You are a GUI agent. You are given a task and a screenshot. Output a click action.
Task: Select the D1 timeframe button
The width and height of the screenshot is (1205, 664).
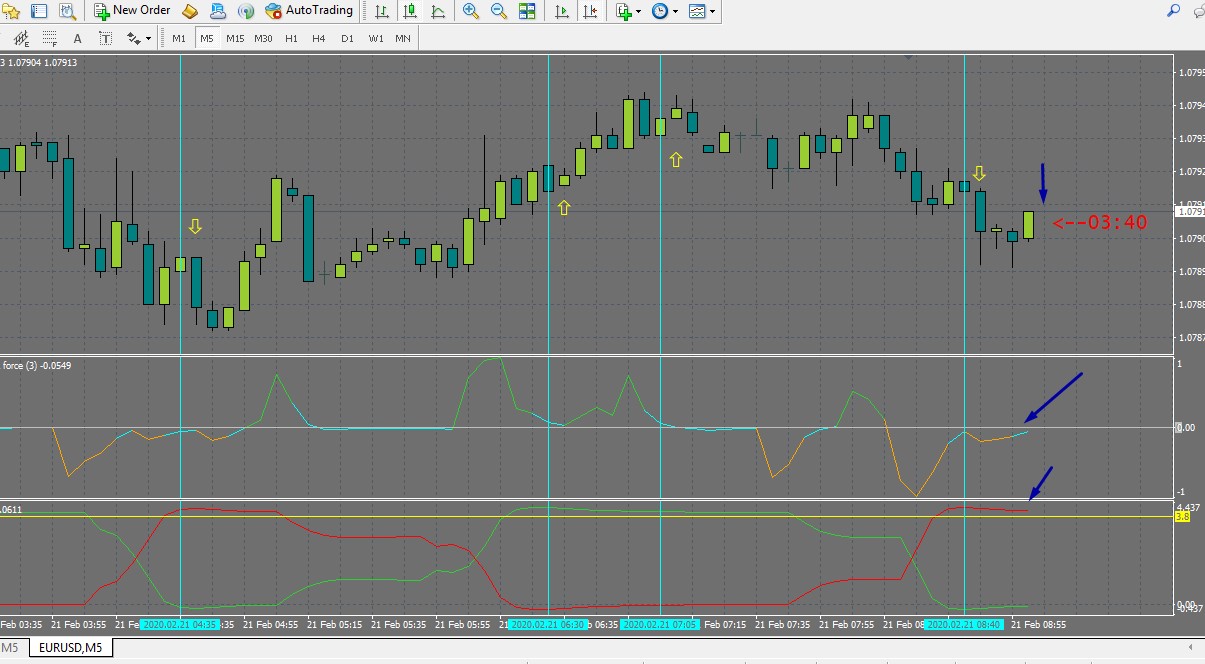click(x=347, y=38)
